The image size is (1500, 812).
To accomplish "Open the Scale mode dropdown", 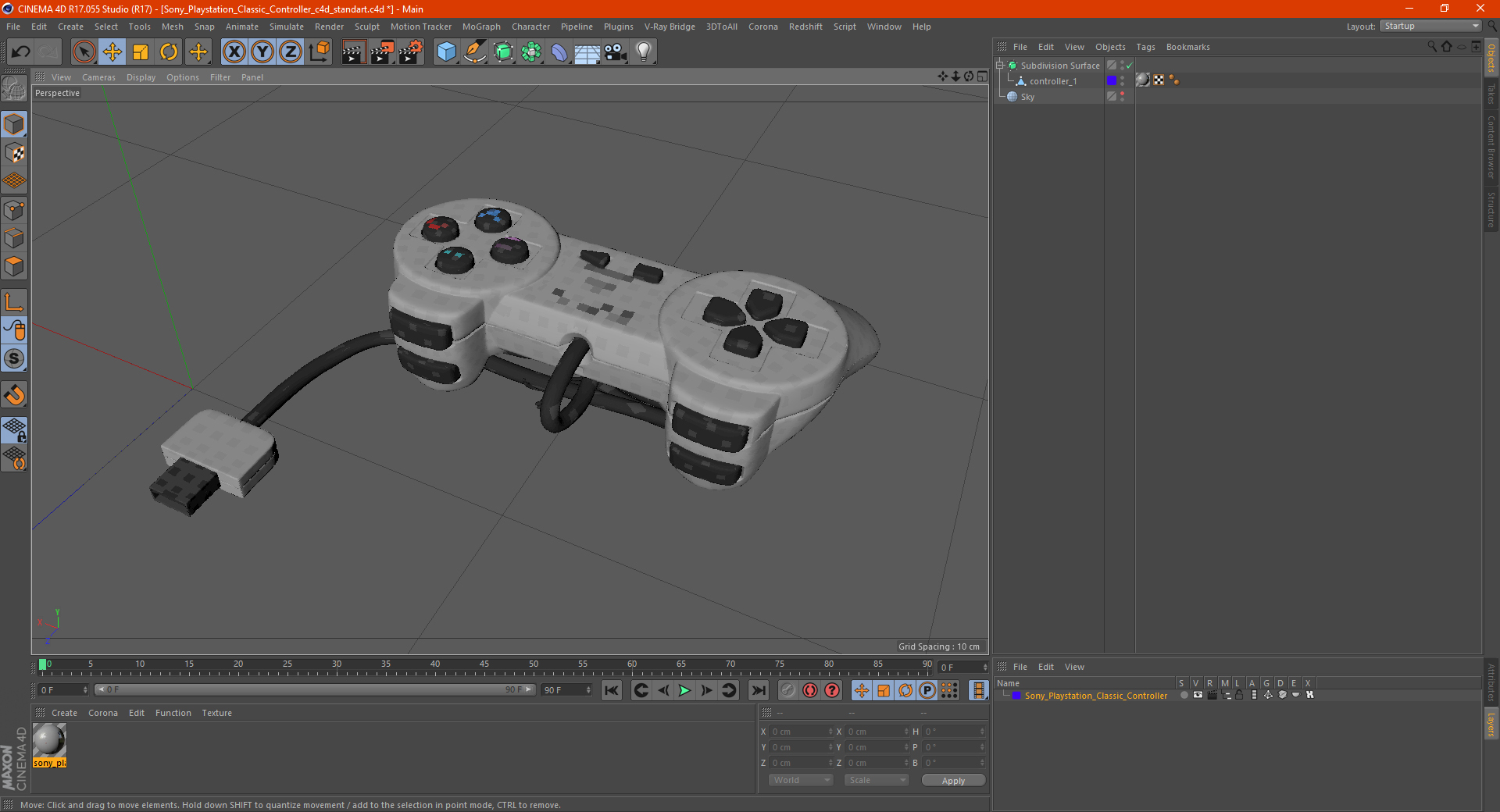I will point(877,780).
